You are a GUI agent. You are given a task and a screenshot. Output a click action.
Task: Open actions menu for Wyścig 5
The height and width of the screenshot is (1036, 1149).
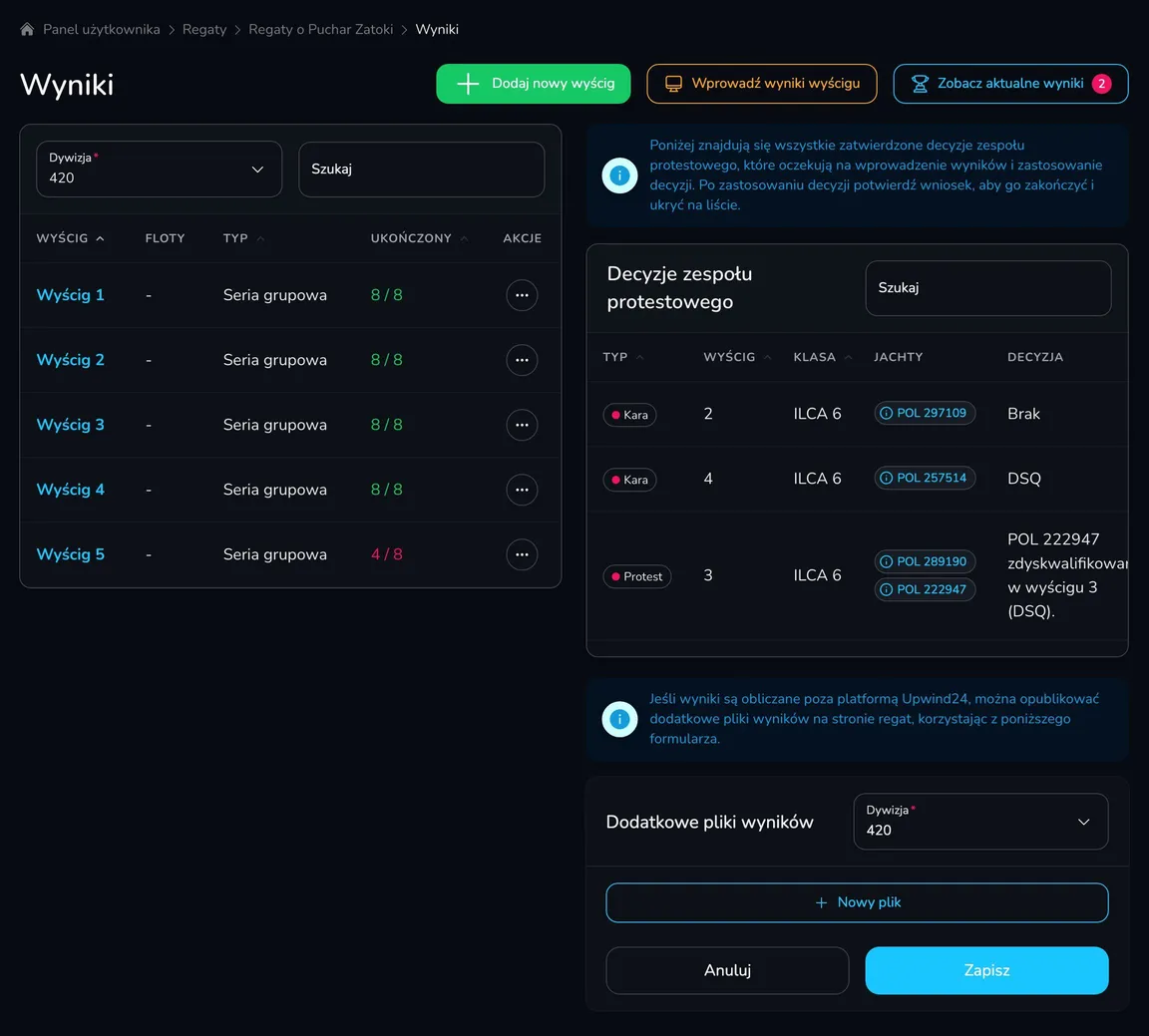[522, 554]
